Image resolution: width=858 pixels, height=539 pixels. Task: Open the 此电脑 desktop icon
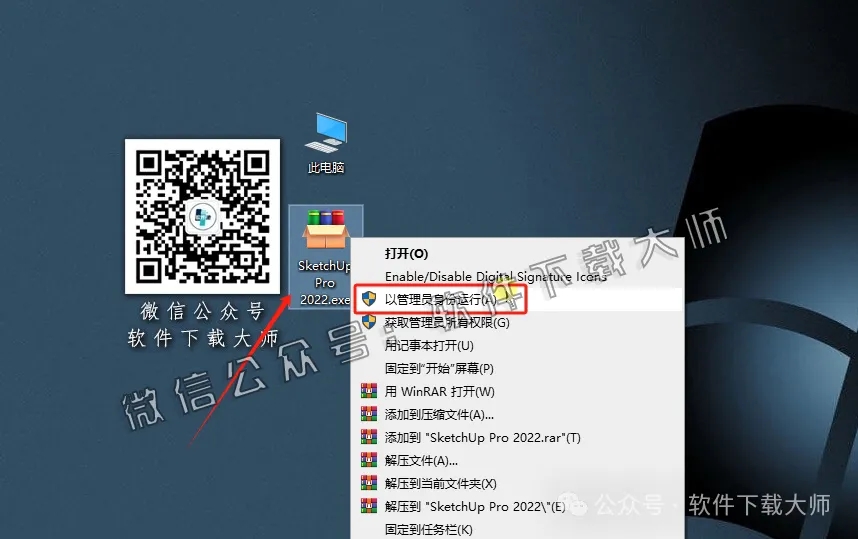click(326, 143)
